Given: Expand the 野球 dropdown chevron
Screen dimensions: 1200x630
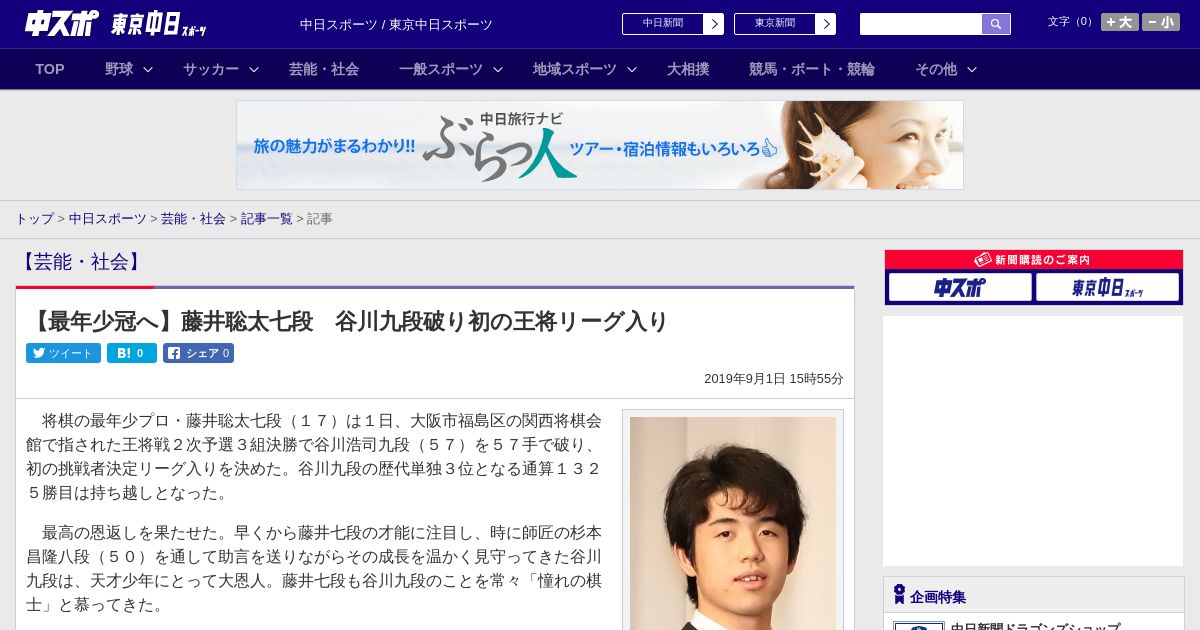Looking at the screenshot, I should [x=148, y=69].
